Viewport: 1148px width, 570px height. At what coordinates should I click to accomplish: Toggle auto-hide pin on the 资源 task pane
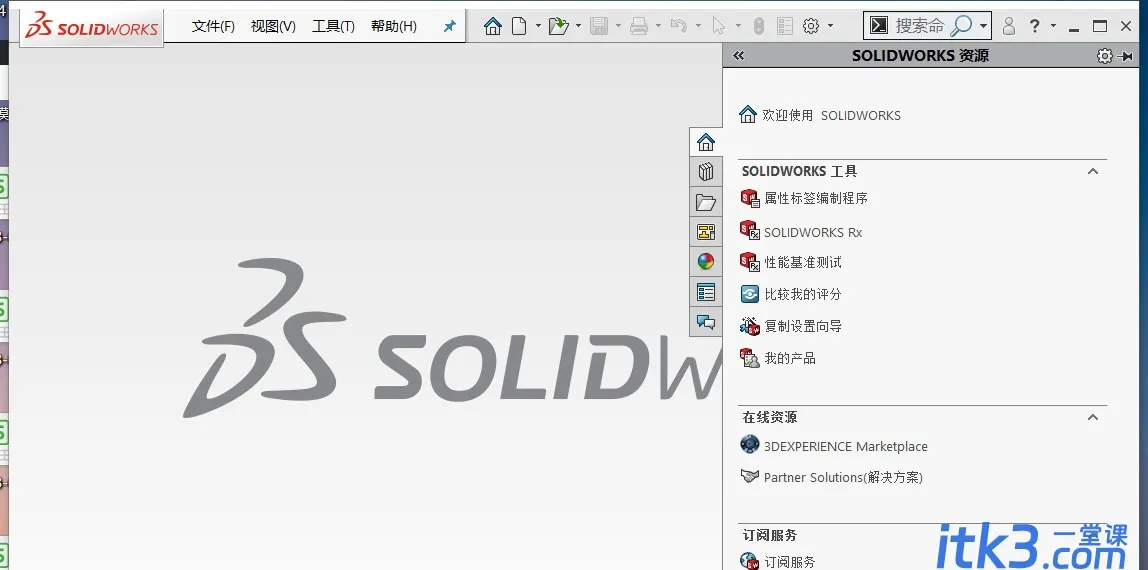click(1127, 56)
